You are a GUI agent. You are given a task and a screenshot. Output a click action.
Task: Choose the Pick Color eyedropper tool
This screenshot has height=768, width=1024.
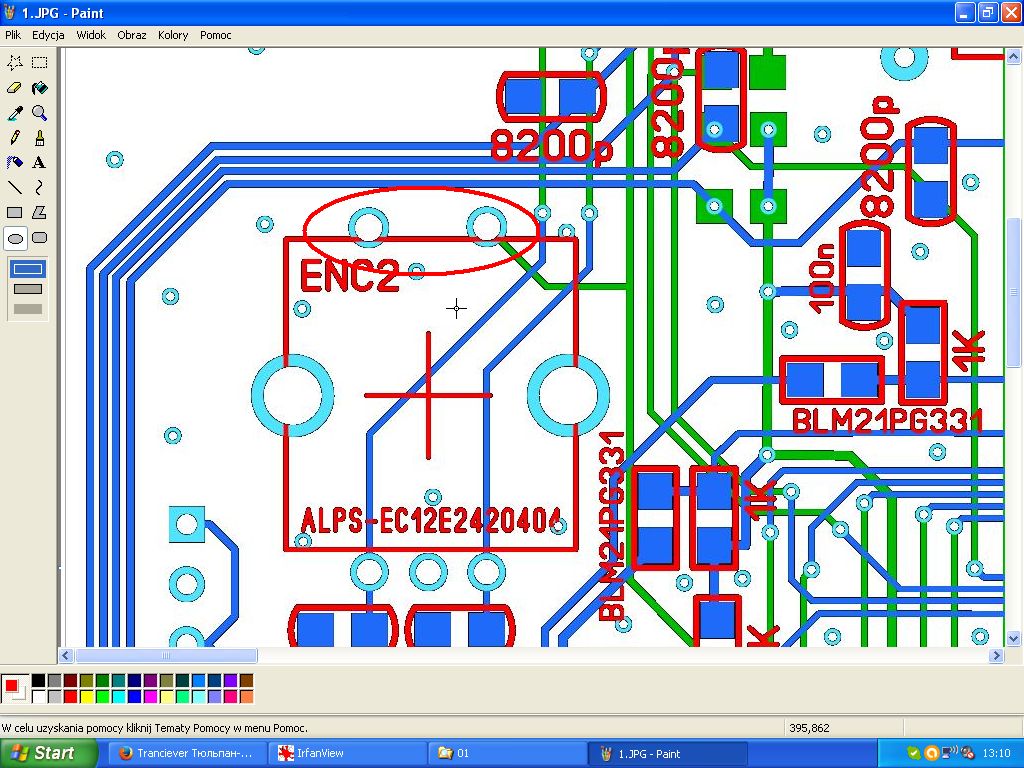pyautogui.click(x=15, y=113)
